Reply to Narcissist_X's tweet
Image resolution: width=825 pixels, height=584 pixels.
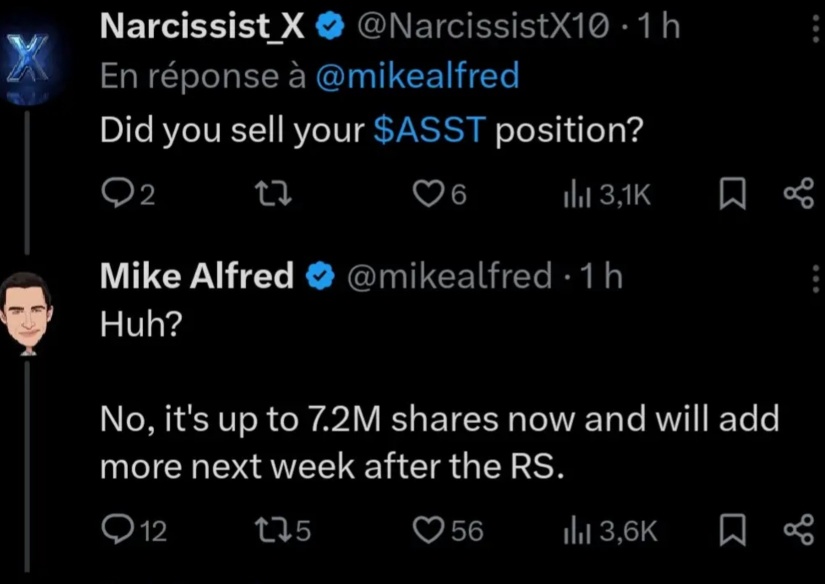[x=128, y=195]
